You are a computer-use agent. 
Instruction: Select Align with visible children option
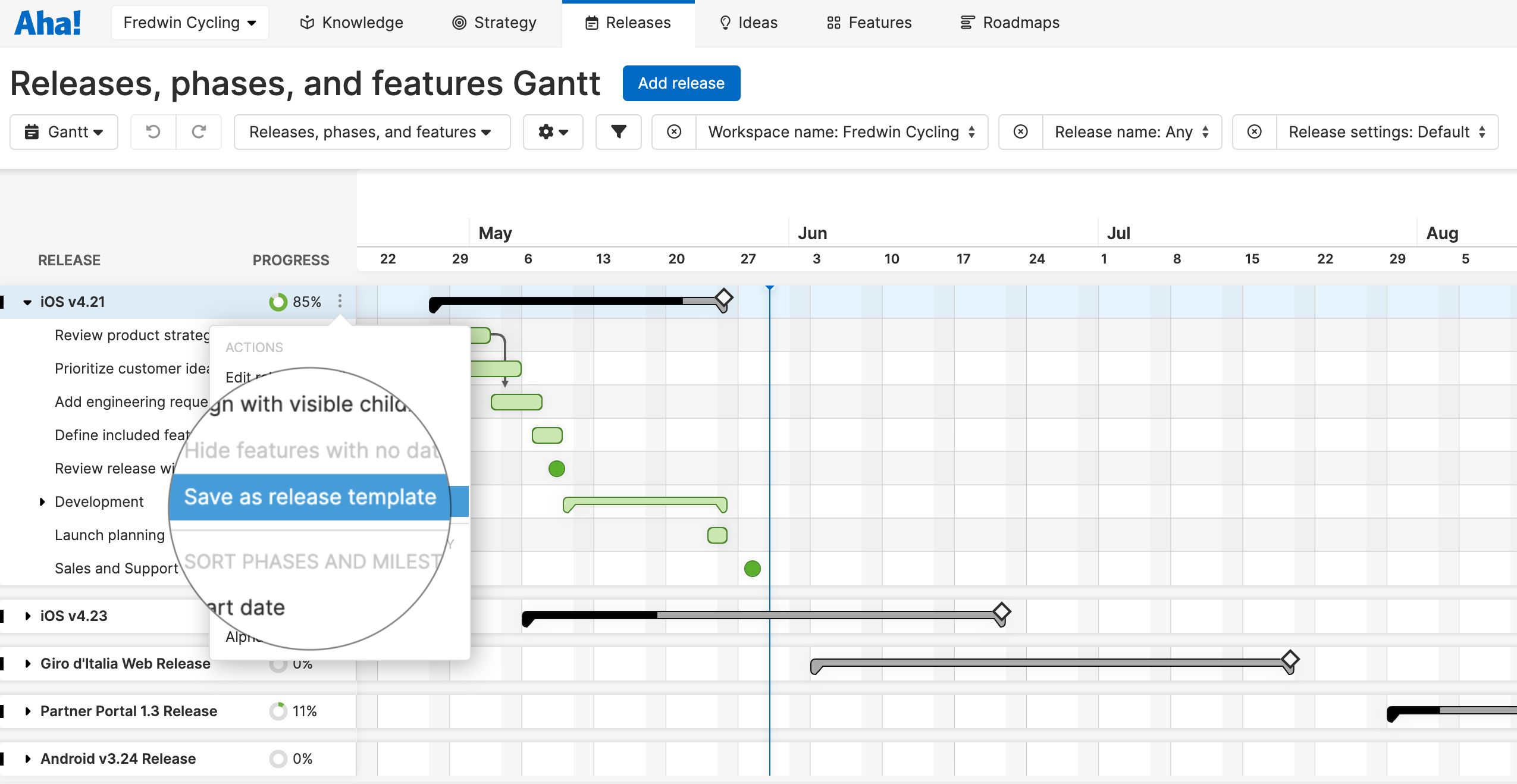pos(309,404)
